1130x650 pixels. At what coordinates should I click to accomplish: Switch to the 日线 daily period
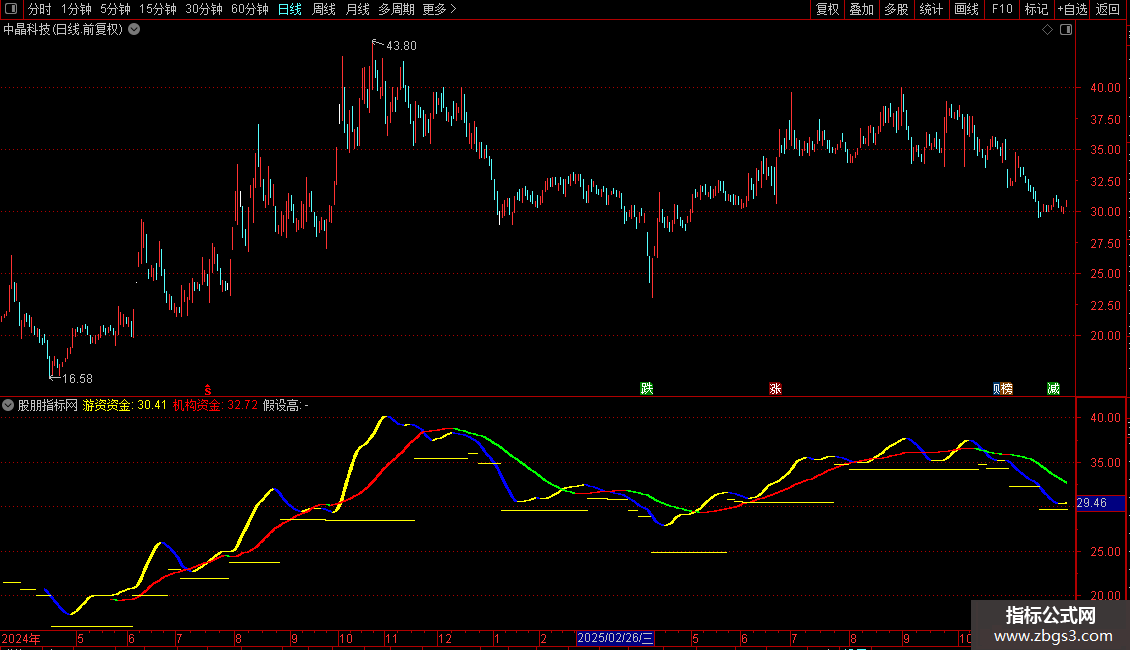point(289,9)
